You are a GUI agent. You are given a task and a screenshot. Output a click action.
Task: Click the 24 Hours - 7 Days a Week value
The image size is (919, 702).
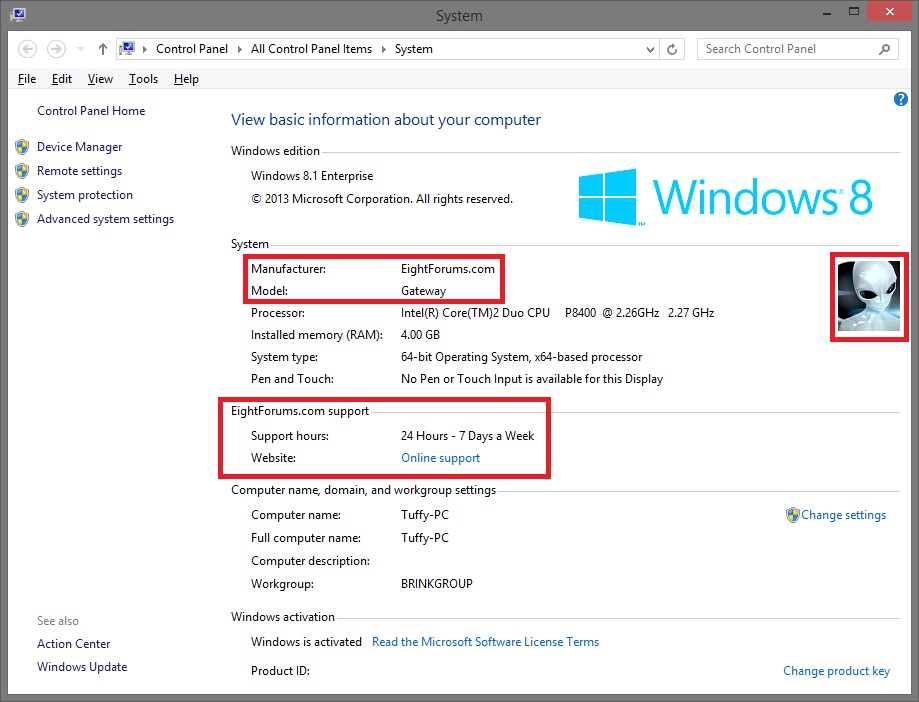point(468,436)
